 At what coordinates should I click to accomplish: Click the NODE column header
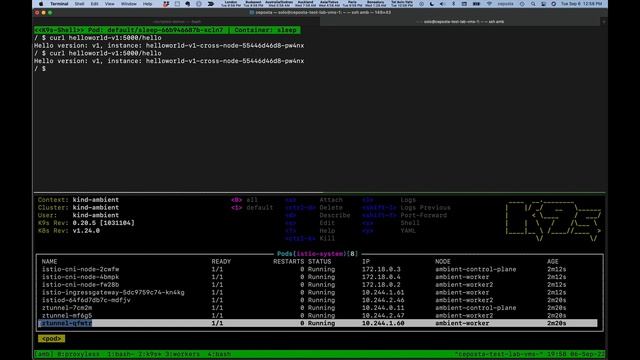click(x=443, y=261)
